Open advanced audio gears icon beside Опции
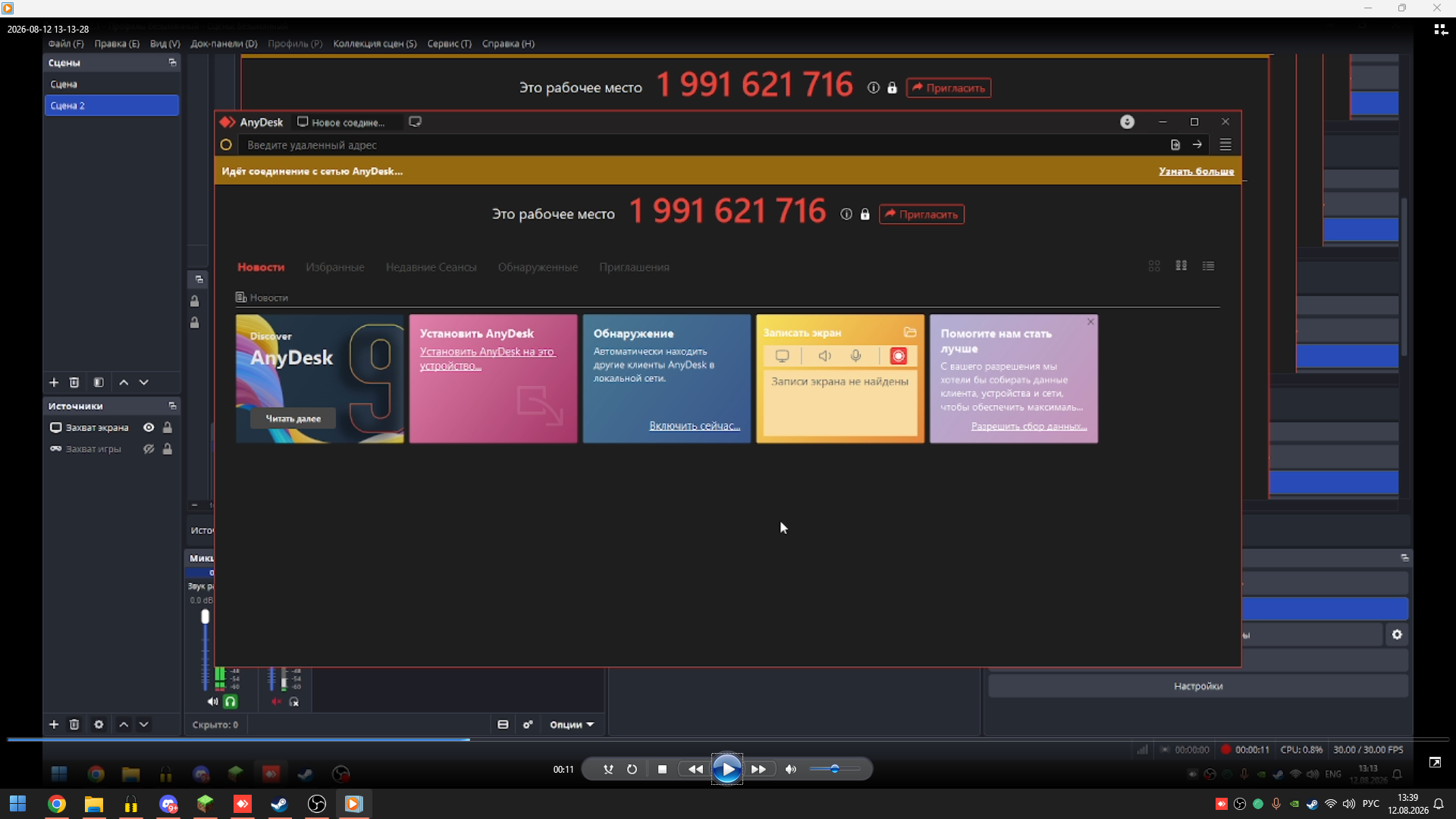 click(x=529, y=725)
